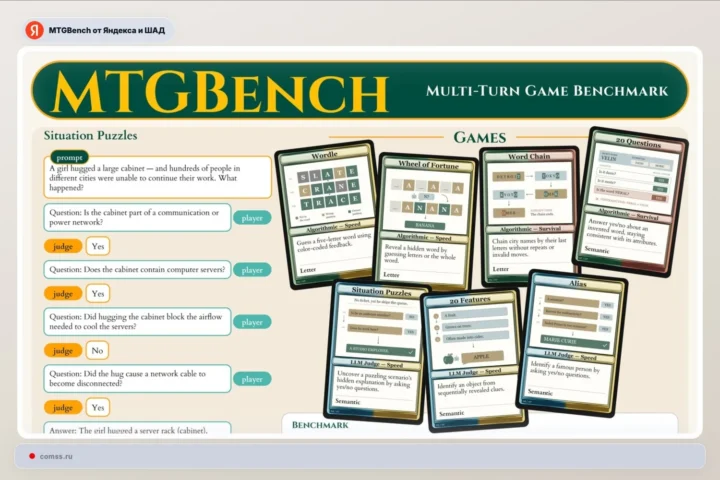Select the Wheel of Fortune game card

(425, 222)
